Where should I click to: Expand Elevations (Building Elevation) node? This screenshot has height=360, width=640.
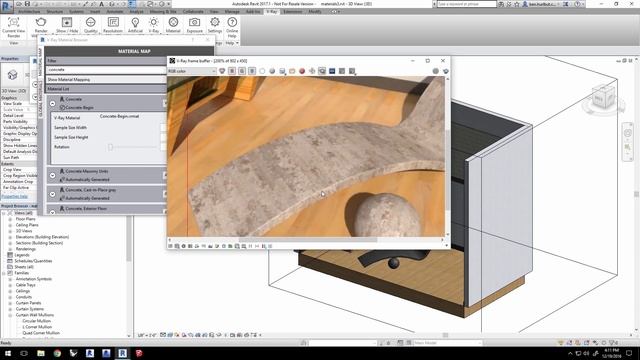coord(10,237)
